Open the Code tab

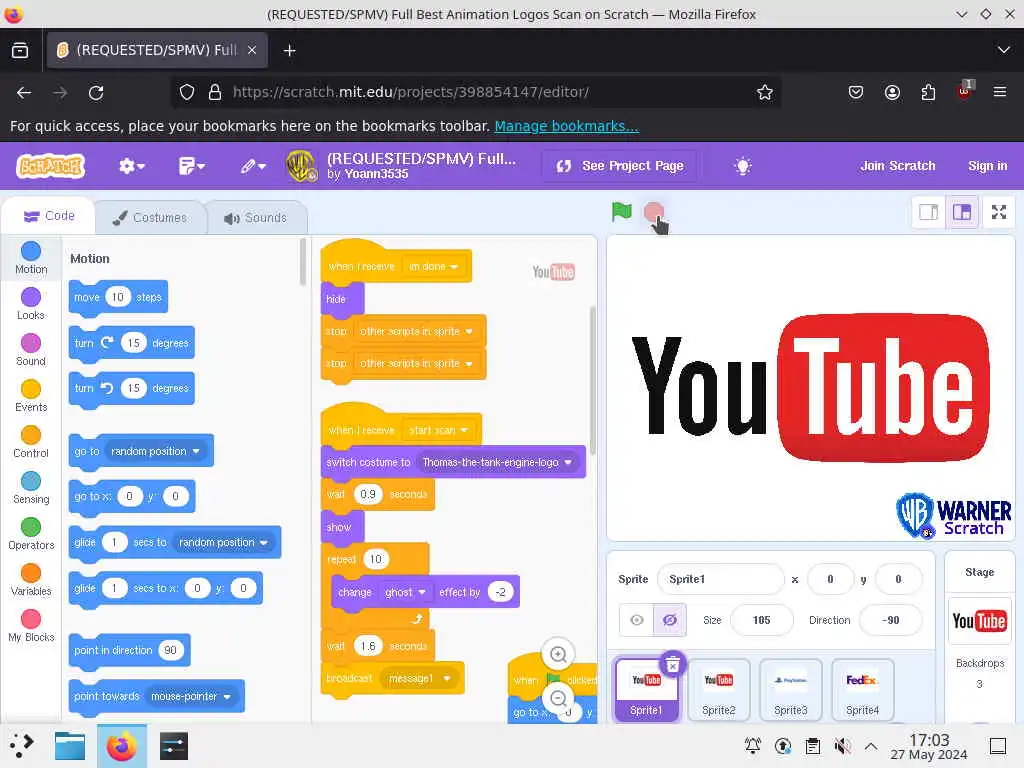[x=49, y=216]
